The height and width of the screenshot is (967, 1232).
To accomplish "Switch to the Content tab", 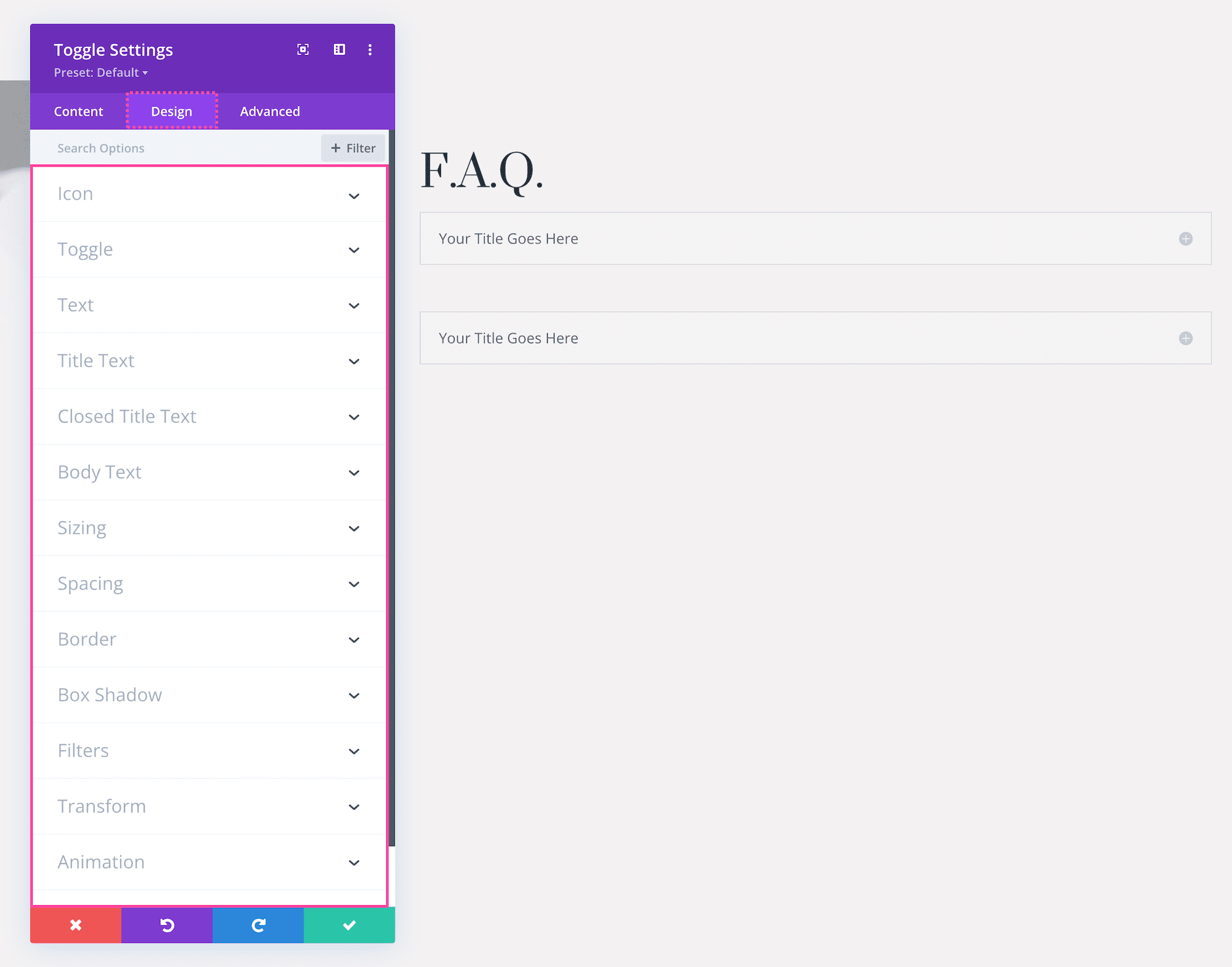I will [x=80, y=110].
